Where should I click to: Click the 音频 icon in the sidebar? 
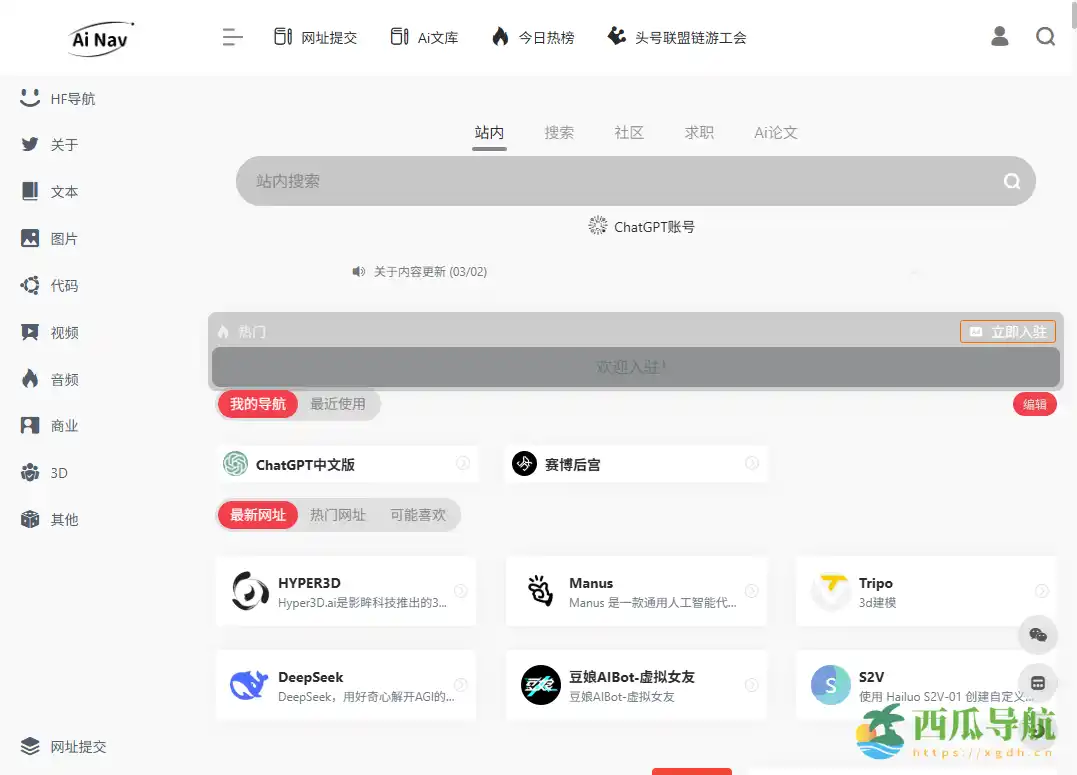(x=49, y=379)
